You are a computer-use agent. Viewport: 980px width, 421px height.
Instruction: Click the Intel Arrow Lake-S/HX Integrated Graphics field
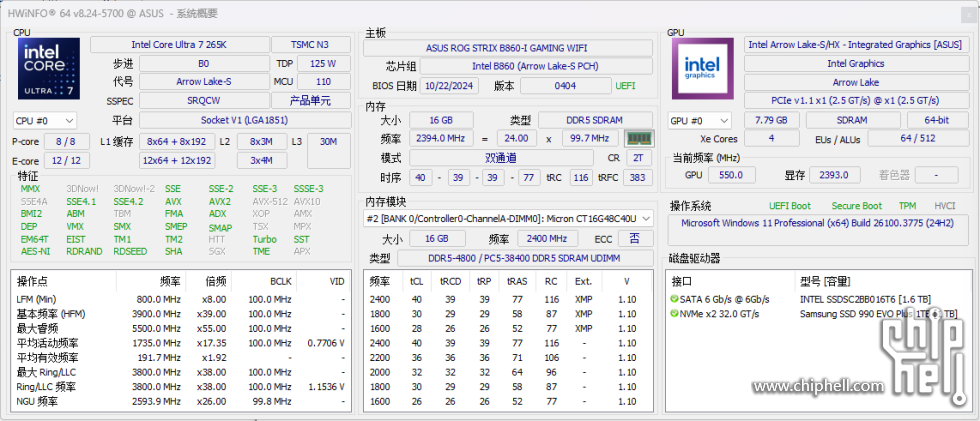[856, 45]
